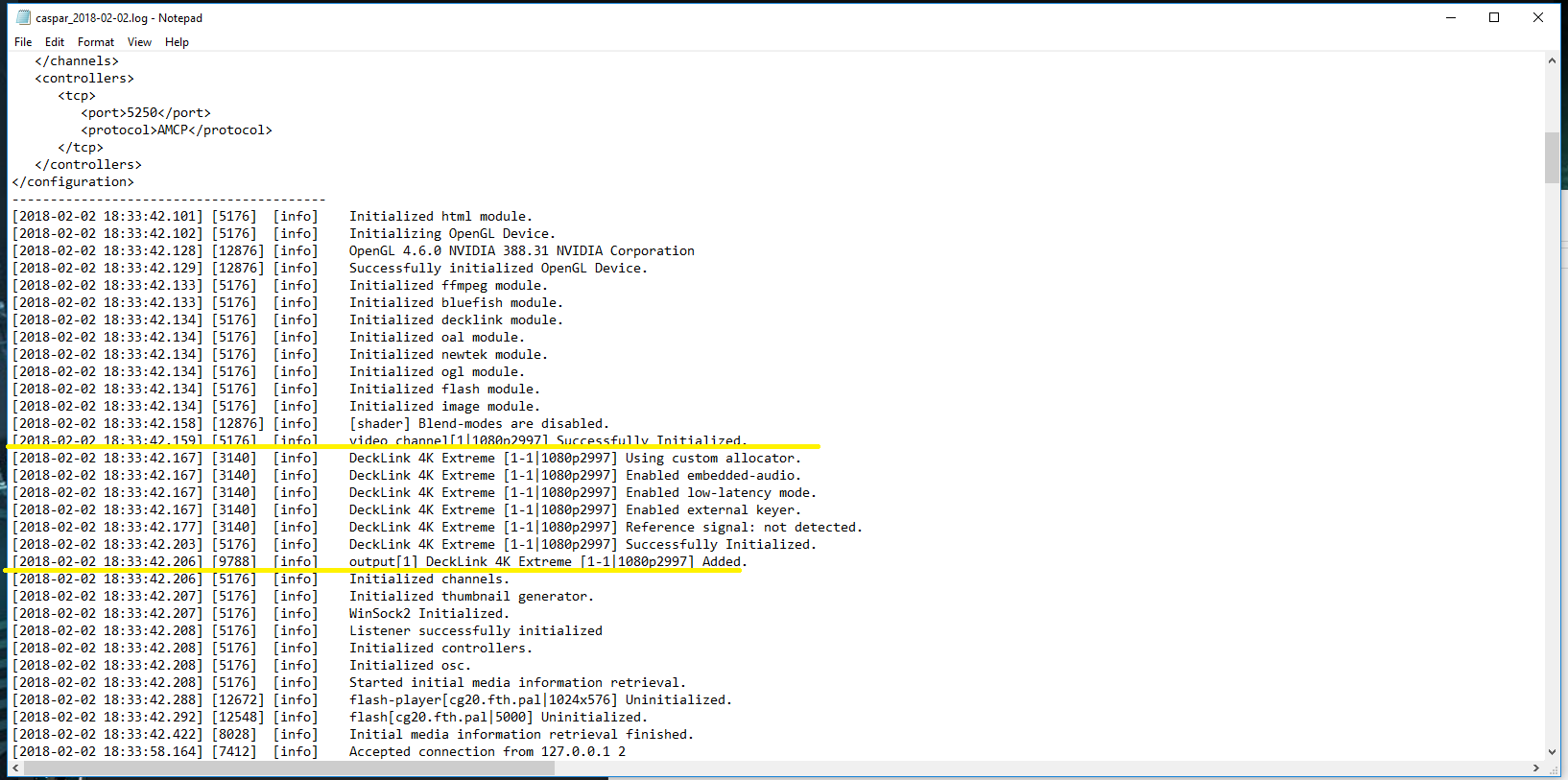
Task: Click 'Initialized ffmpeg module.' text
Action: click(448, 286)
